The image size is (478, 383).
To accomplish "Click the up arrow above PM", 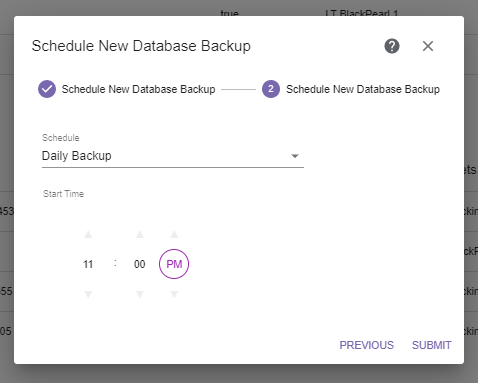I will click(174, 234).
